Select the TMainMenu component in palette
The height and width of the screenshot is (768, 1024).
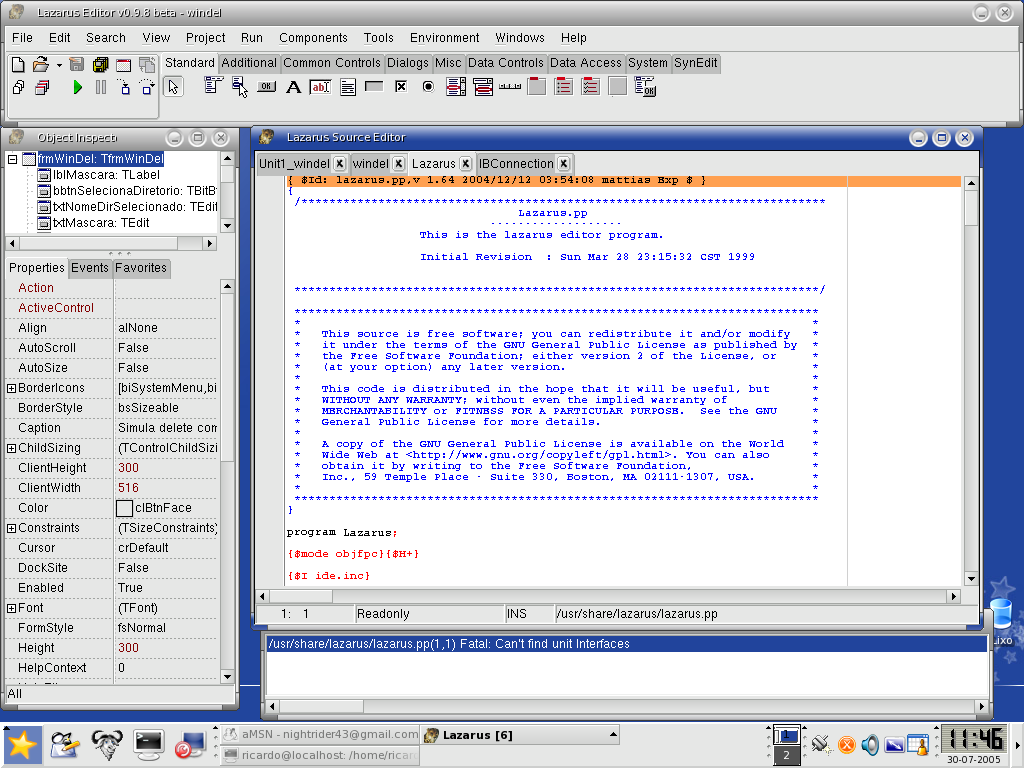point(213,87)
